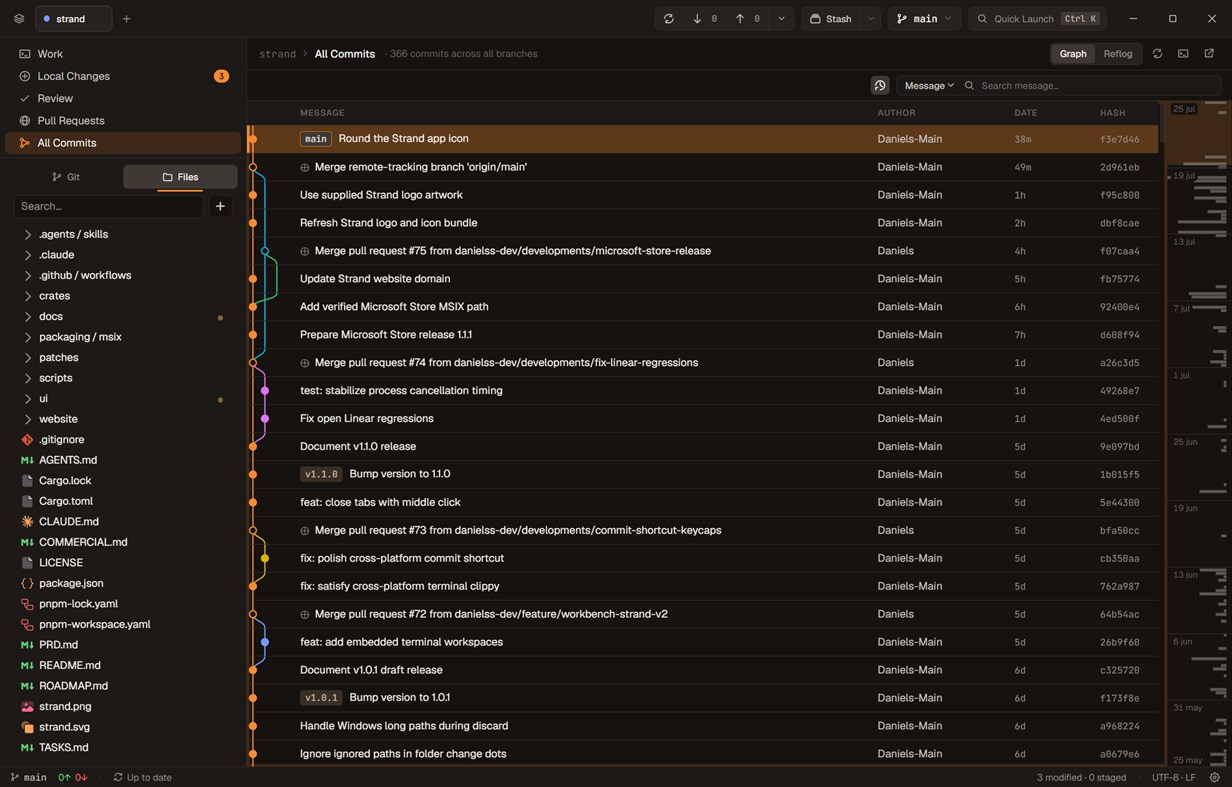Click the UTF-8 · LF encoding indicator
The image size is (1232, 787).
pos(1174,777)
